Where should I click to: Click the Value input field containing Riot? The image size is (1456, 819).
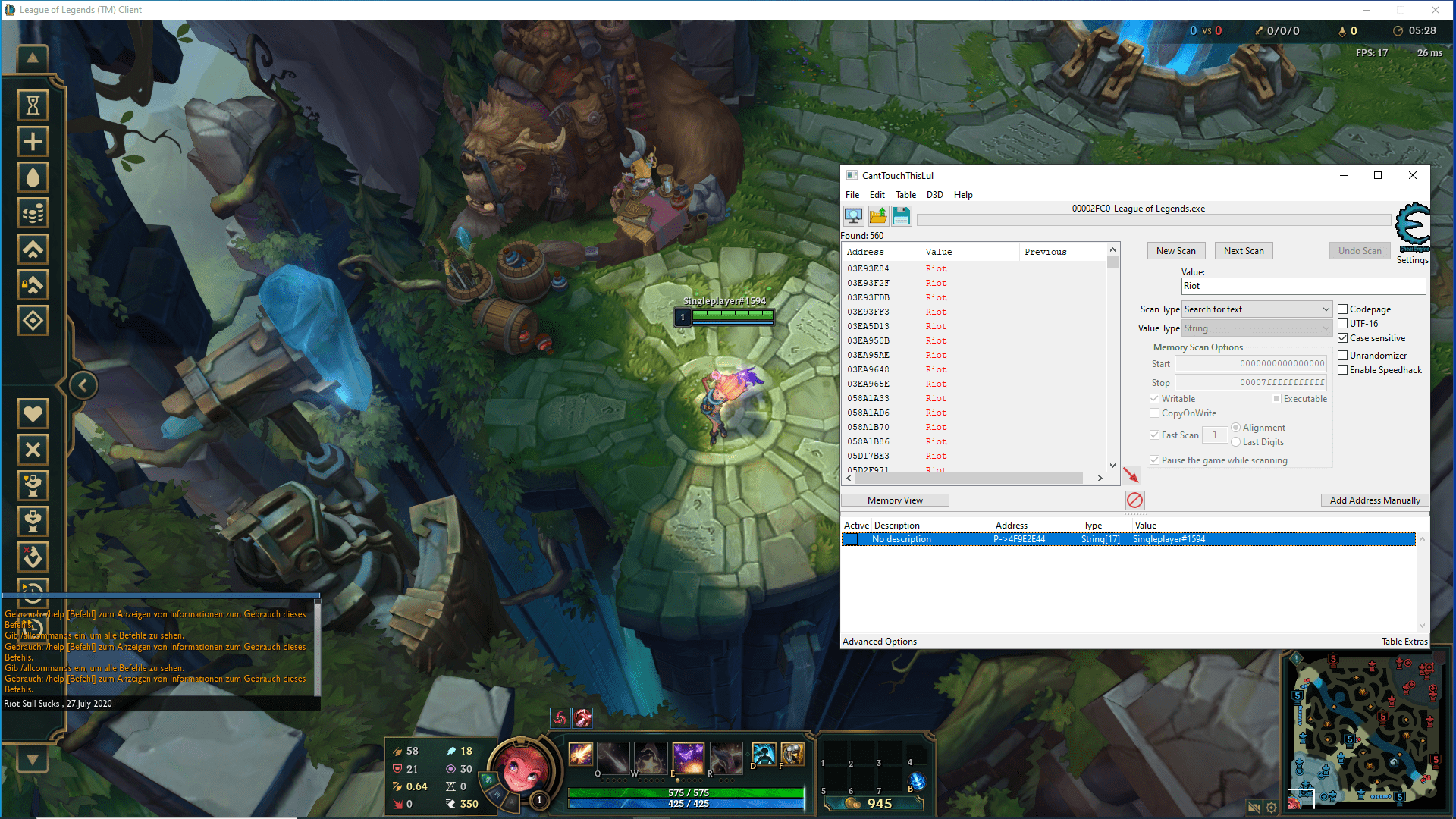pos(1304,286)
